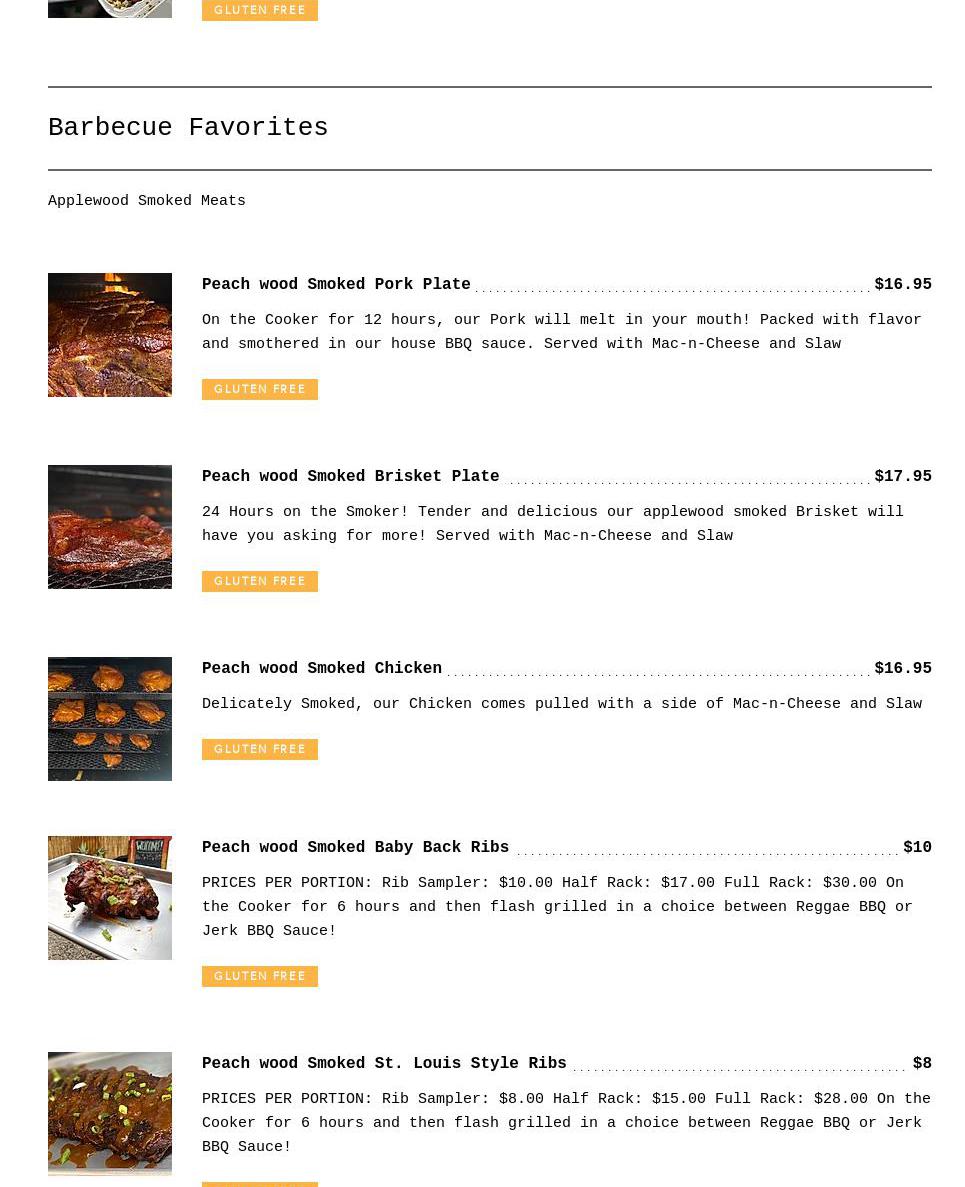Image resolution: width=965 pixels, height=1187 pixels.
Task: Click Gluten Free tag under Pork Plate
Action: click(x=260, y=389)
